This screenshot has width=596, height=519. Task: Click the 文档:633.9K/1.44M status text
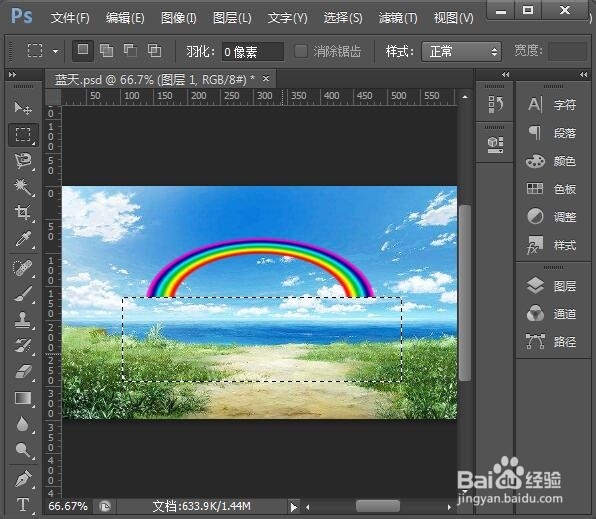click(x=201, y=506)
